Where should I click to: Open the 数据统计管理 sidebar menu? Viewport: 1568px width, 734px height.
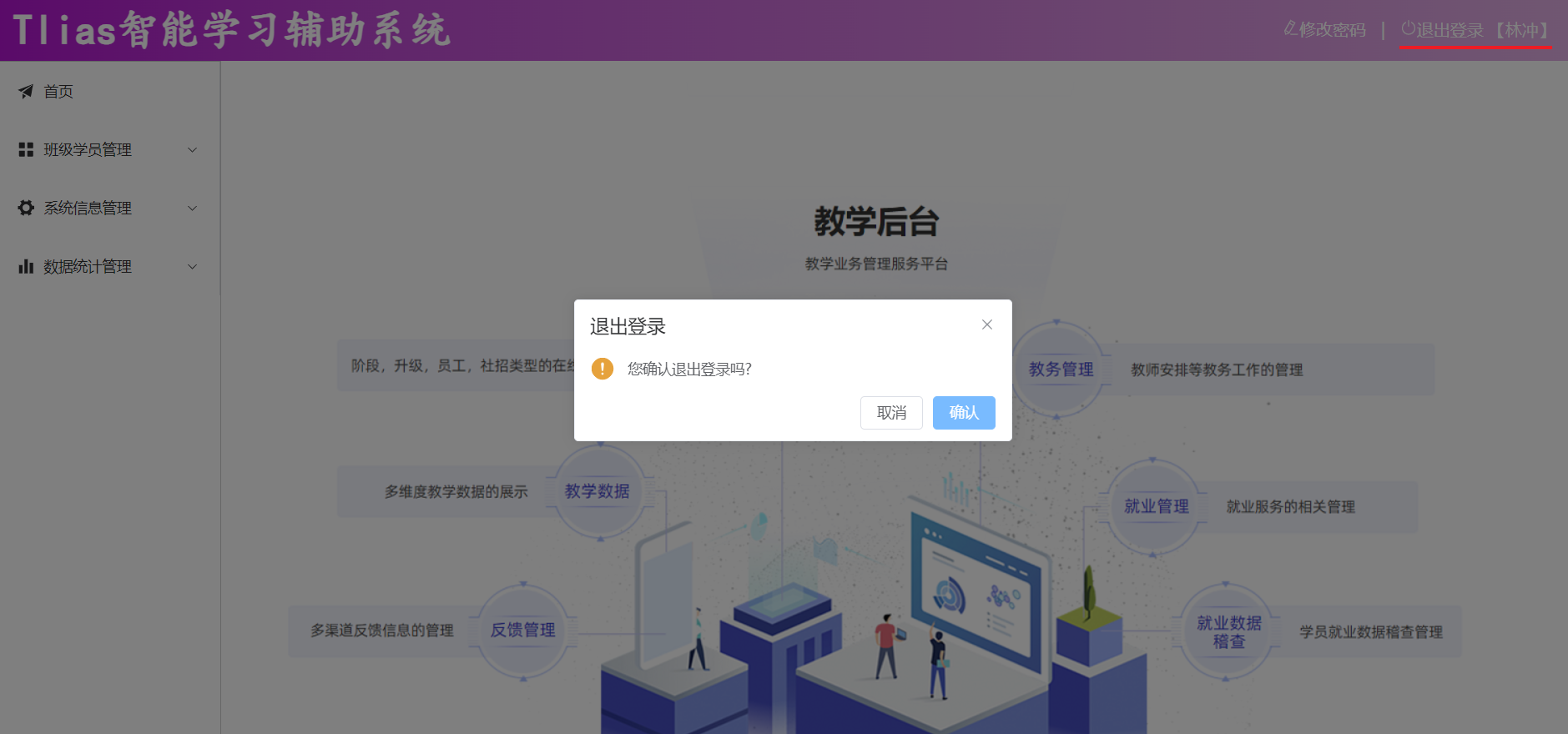pyautogui.click(x=110, y=267)
